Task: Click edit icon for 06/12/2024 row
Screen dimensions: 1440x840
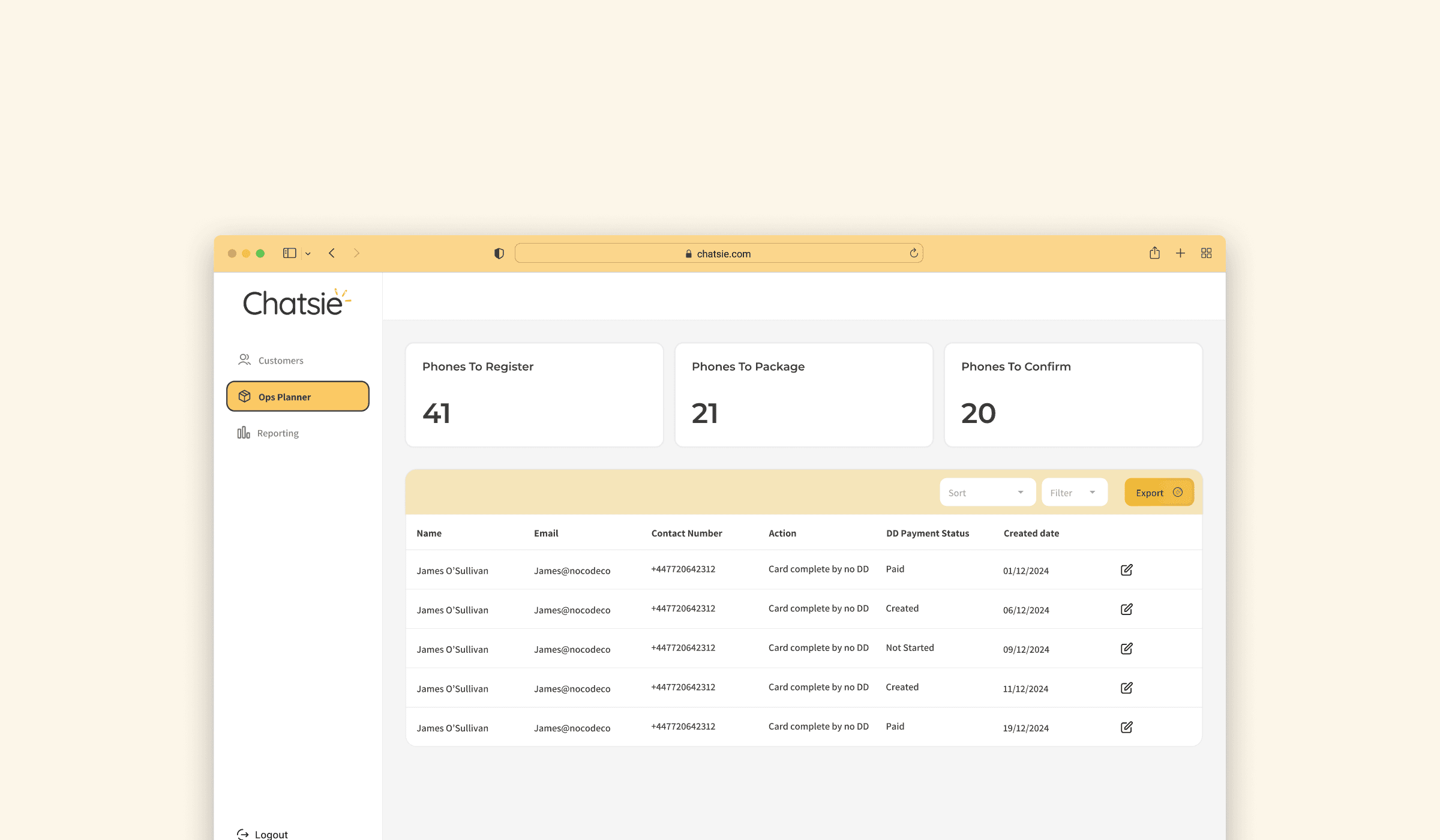Action: pyautogui.click(x=1126, y=609)
